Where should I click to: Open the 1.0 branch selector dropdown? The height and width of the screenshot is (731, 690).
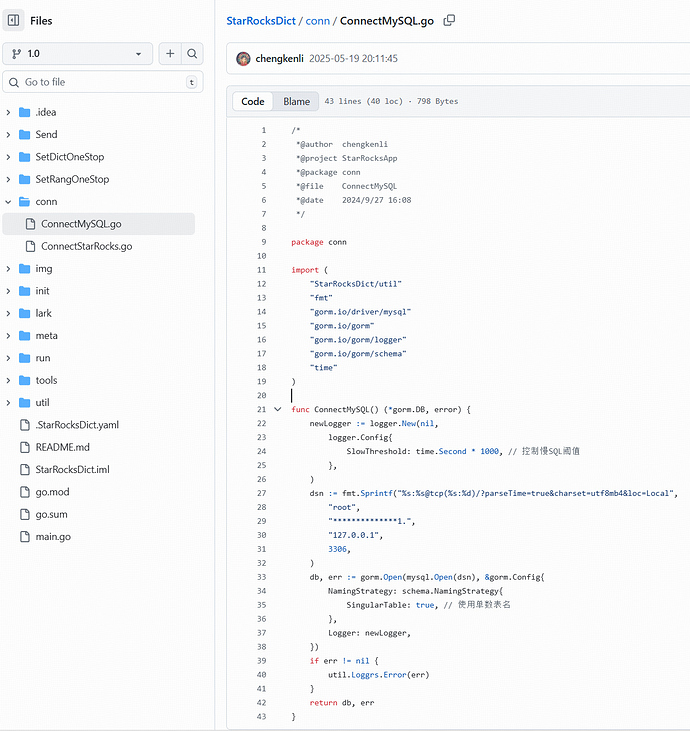pos(78,54)
